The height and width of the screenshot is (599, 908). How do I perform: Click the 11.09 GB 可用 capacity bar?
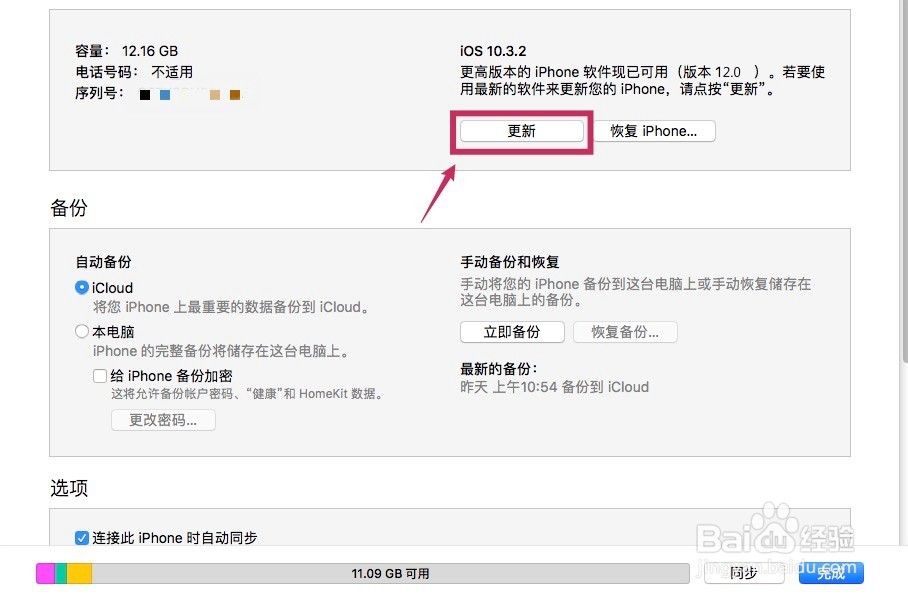[390, 573]
